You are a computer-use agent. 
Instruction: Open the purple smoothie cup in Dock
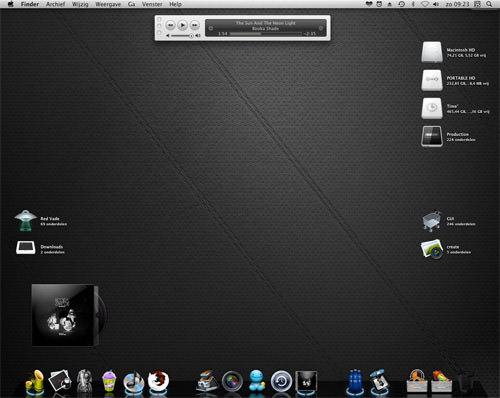[x=109, y=380]
